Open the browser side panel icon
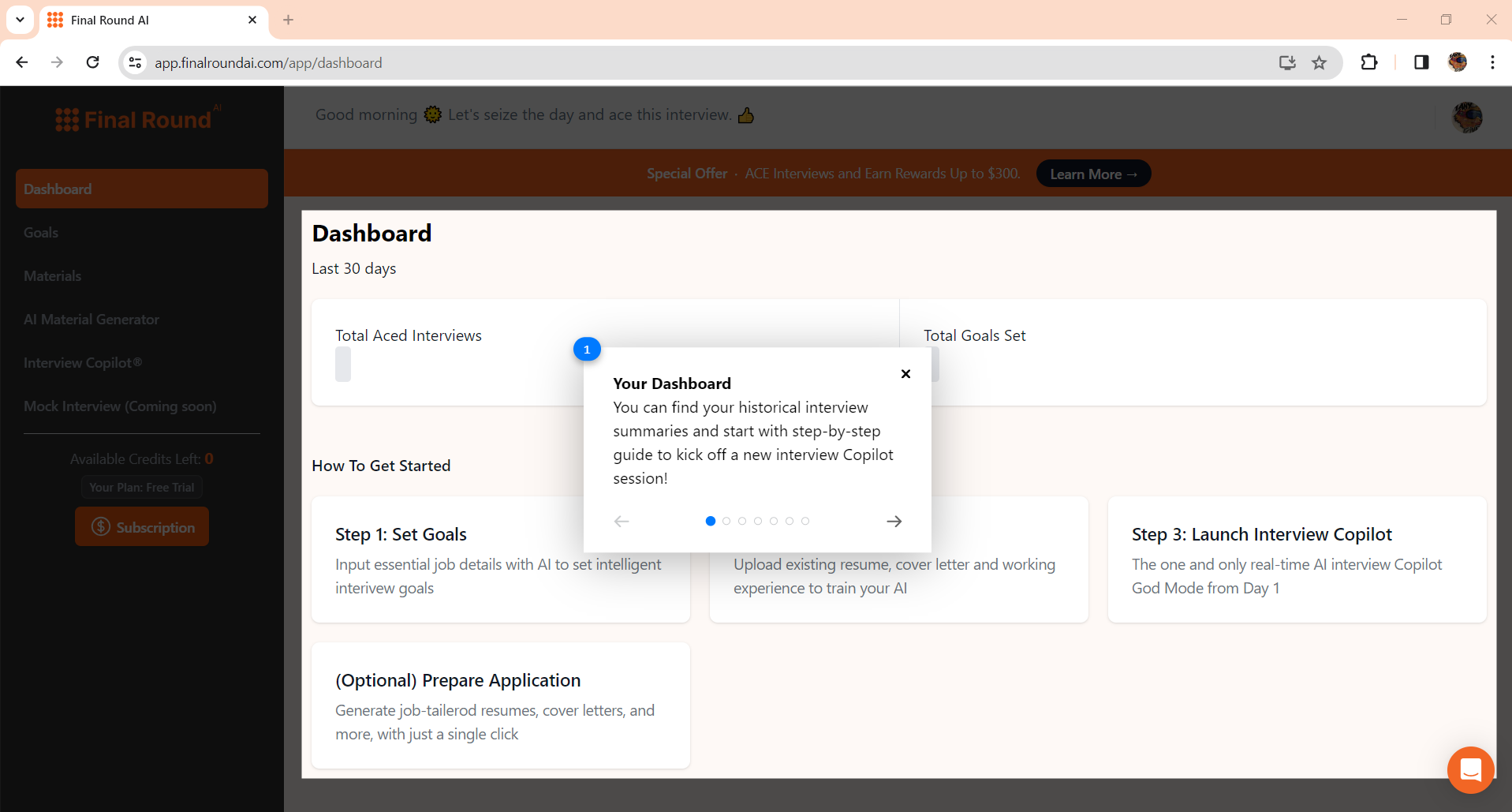This screenshot has height=812, width=1512. tap(1422, 62)
